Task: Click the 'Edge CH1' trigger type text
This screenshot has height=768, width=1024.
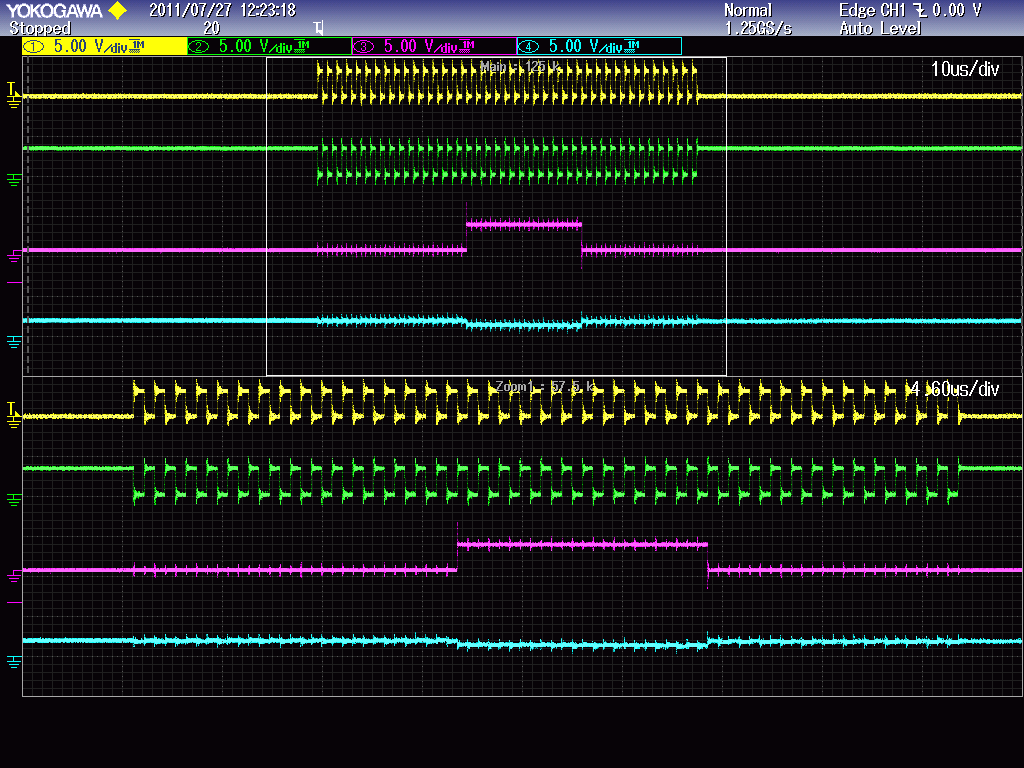Action: pos(872,10)
